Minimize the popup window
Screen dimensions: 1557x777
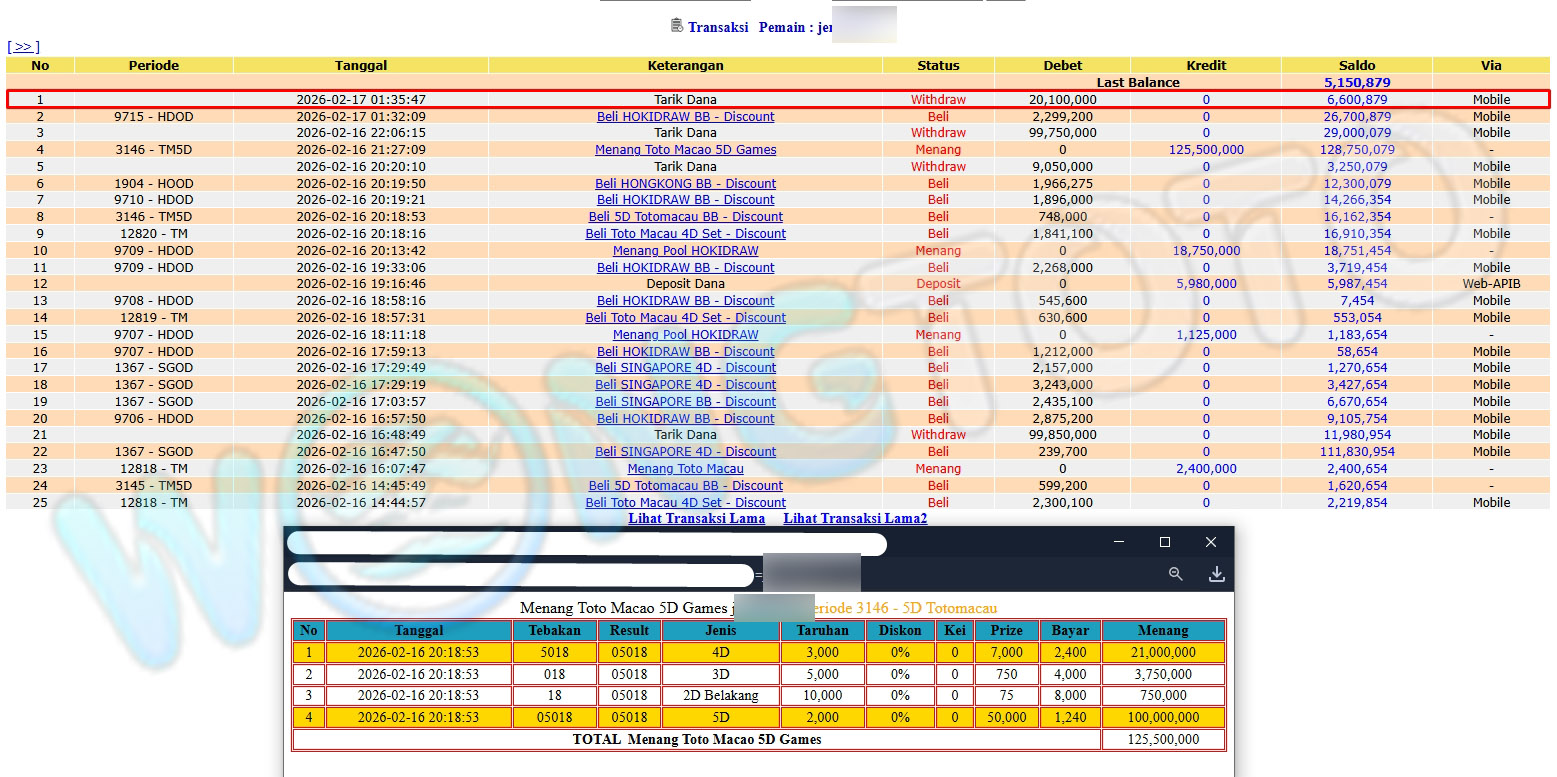[1118, 542]
